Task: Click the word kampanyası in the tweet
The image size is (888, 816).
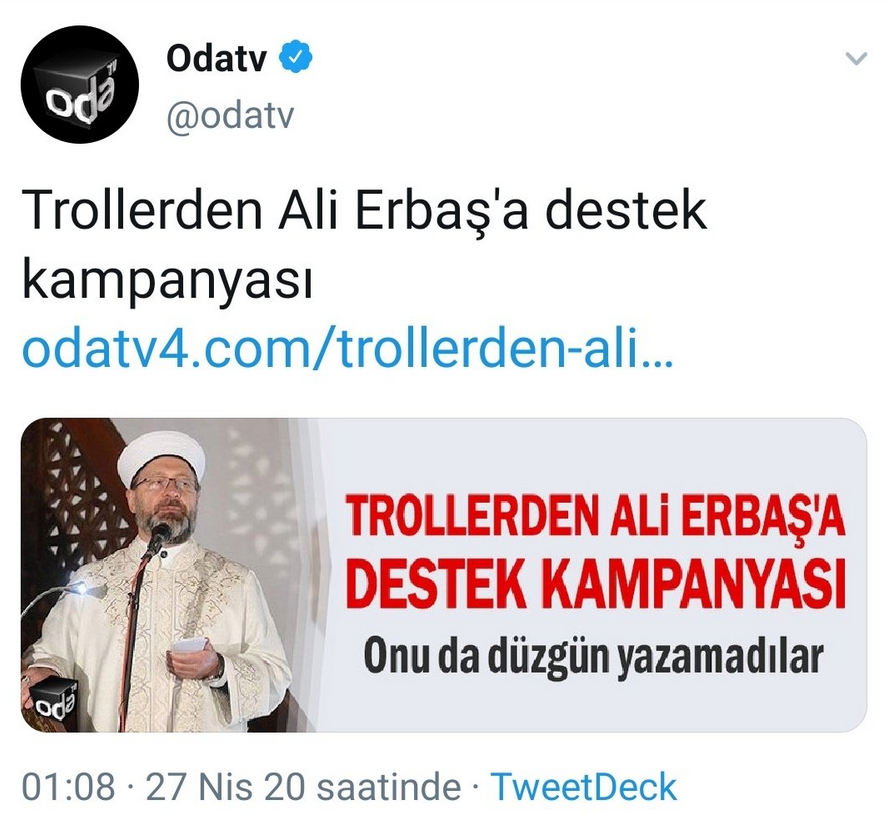Action: (168, 281)
